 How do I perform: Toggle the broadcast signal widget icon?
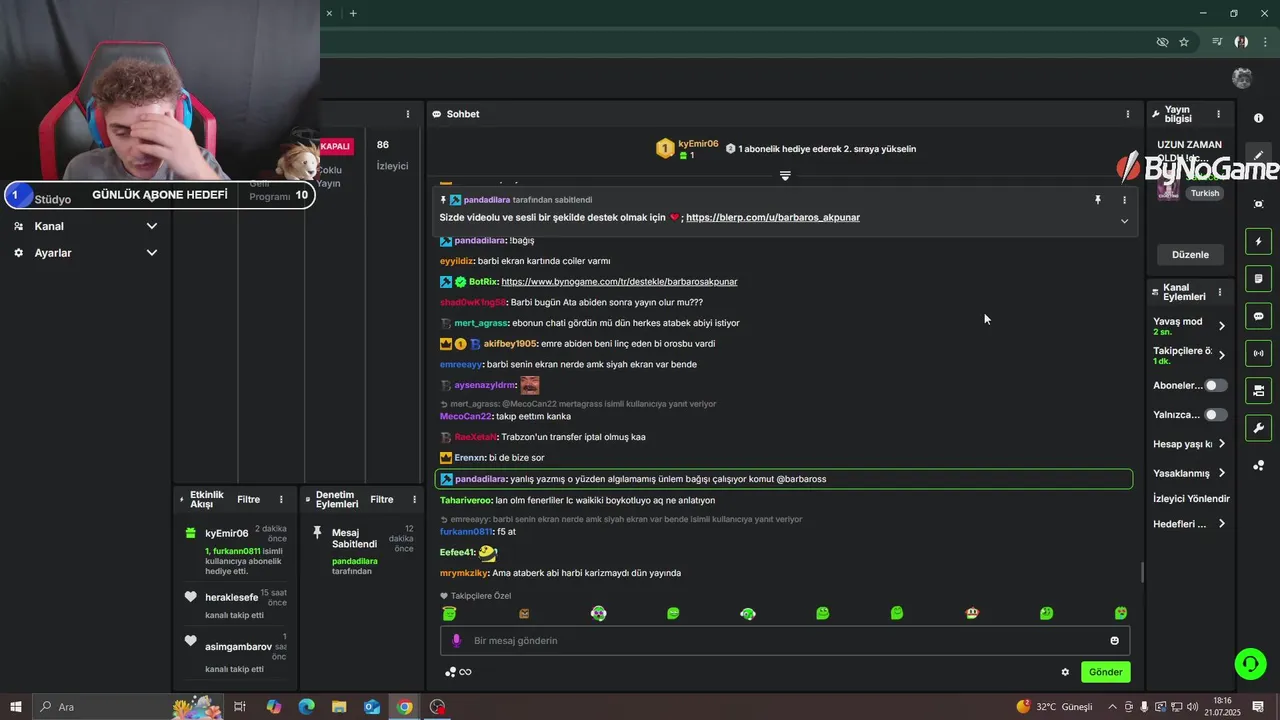click(1258, 353)
